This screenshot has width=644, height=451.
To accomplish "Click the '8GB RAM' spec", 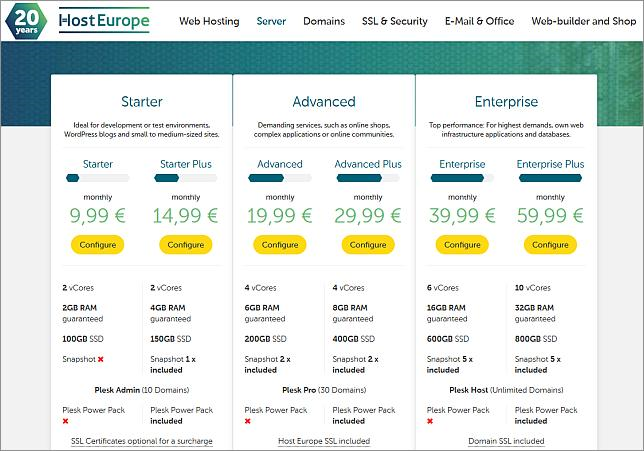I will click(x=350, y=308).
